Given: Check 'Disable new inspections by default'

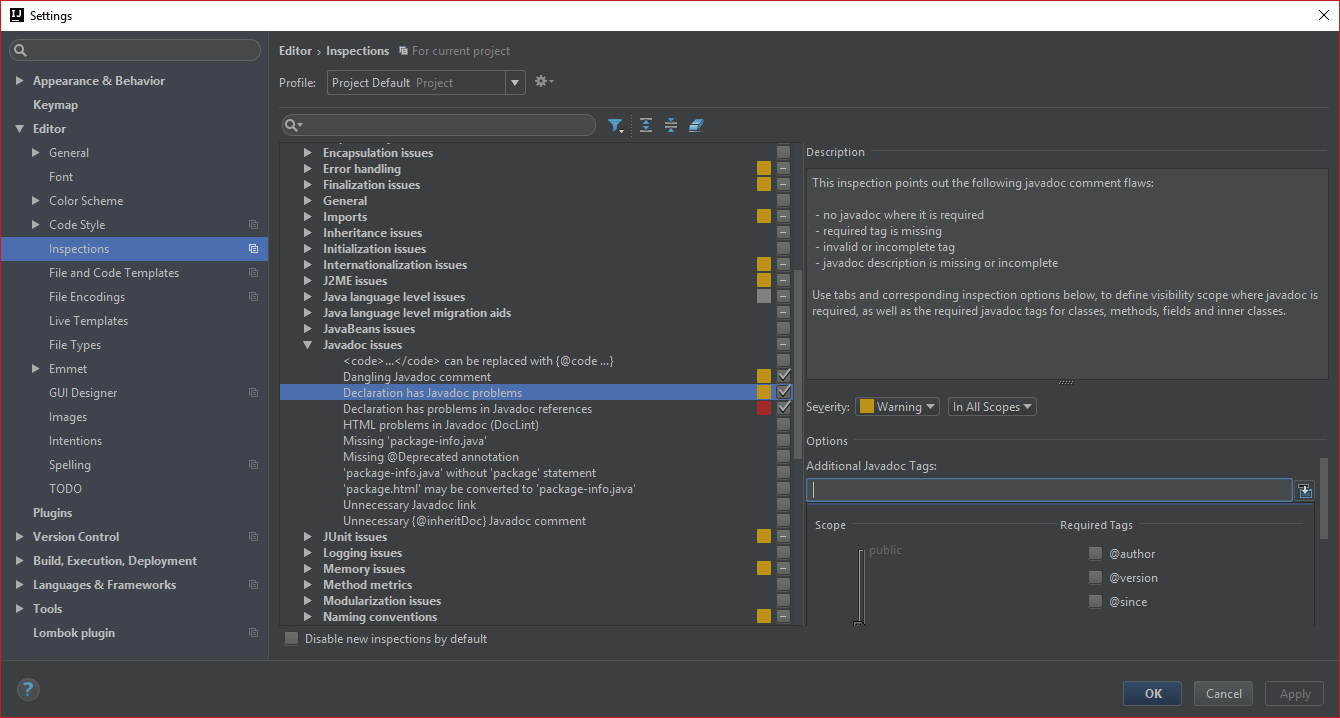Looking at the screenshot, I should (290, 637).
